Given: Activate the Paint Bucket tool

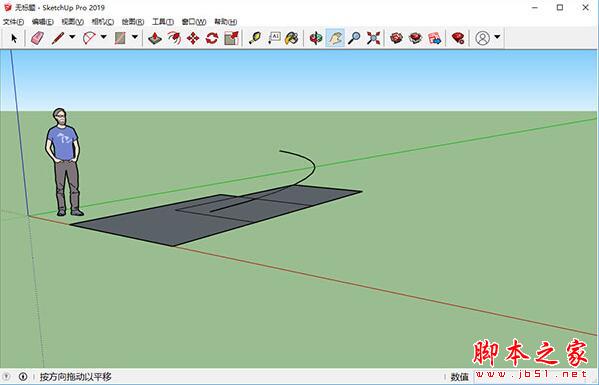Looking at the screenshot, I should (292, 38).
